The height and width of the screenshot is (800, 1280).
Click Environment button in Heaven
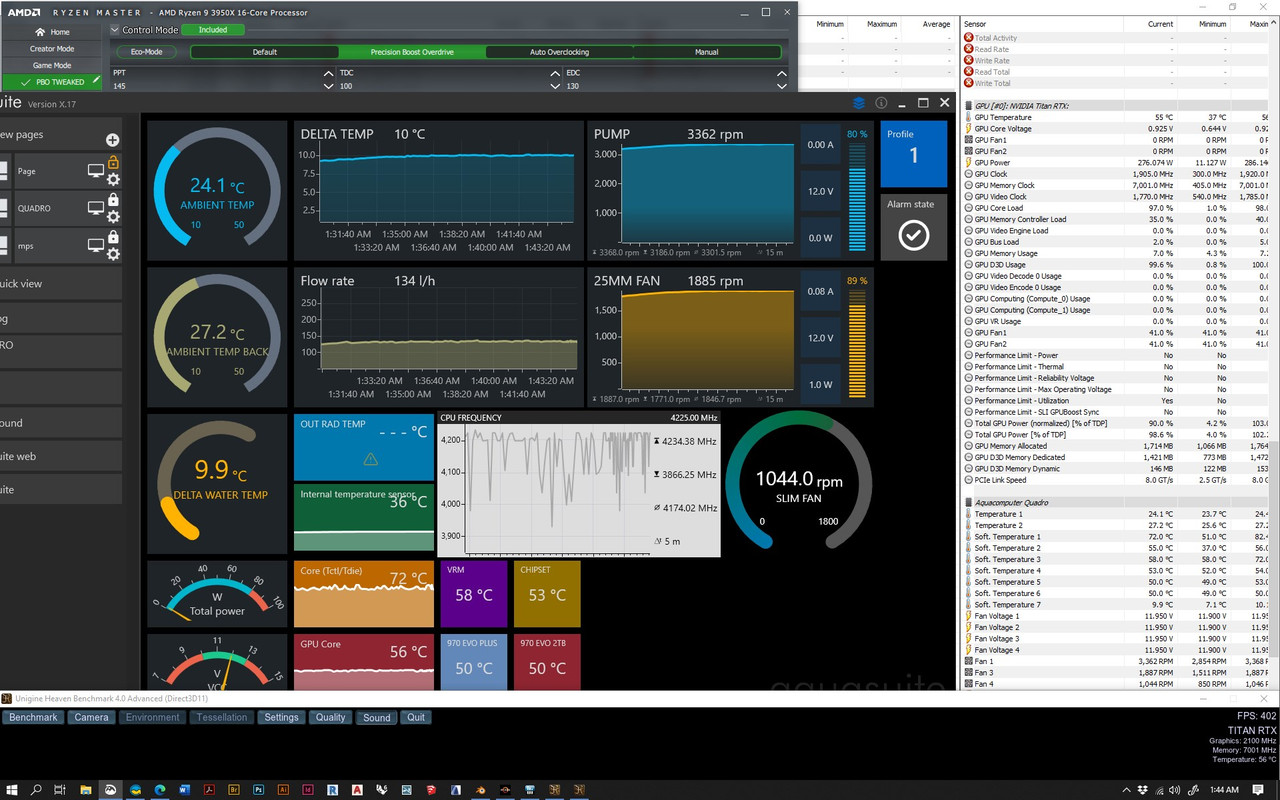(x=153, y=717)
